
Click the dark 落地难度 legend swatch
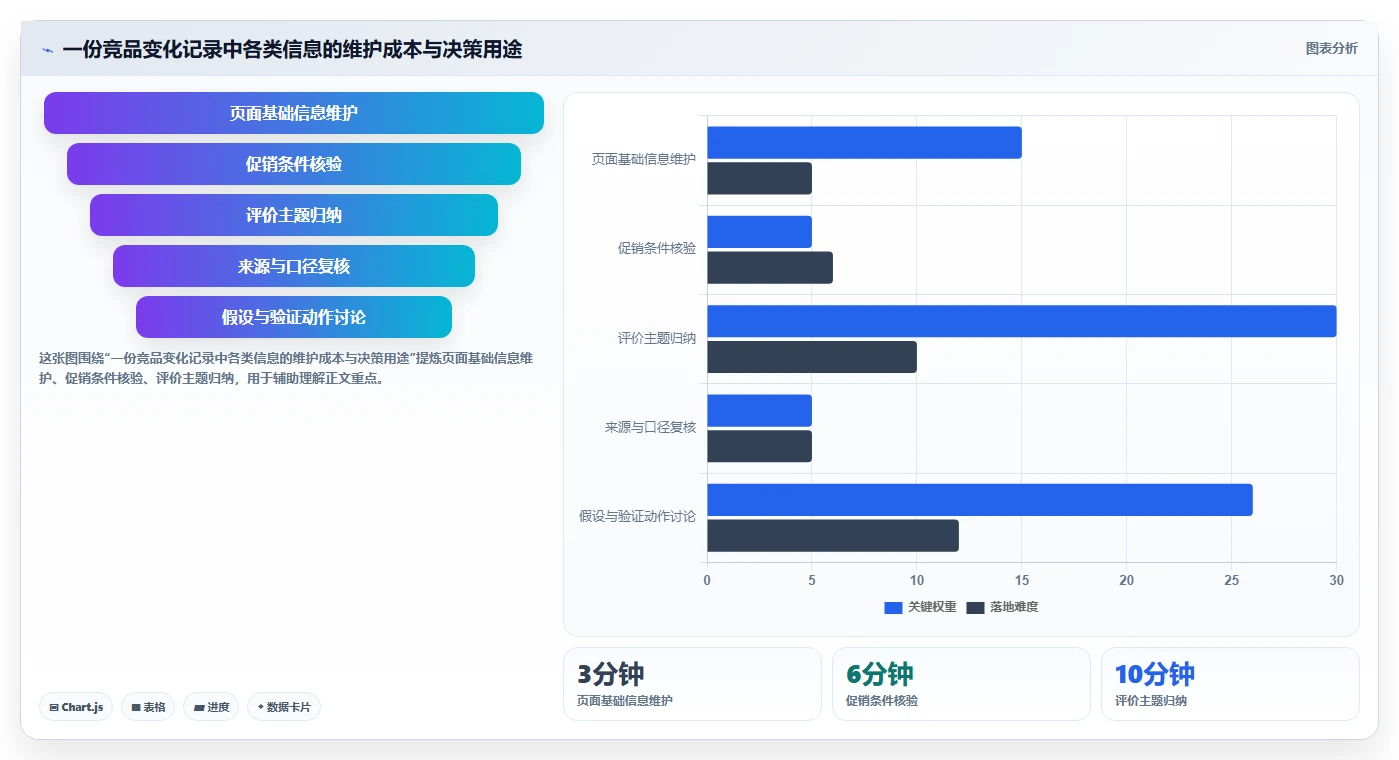[975, 608]
